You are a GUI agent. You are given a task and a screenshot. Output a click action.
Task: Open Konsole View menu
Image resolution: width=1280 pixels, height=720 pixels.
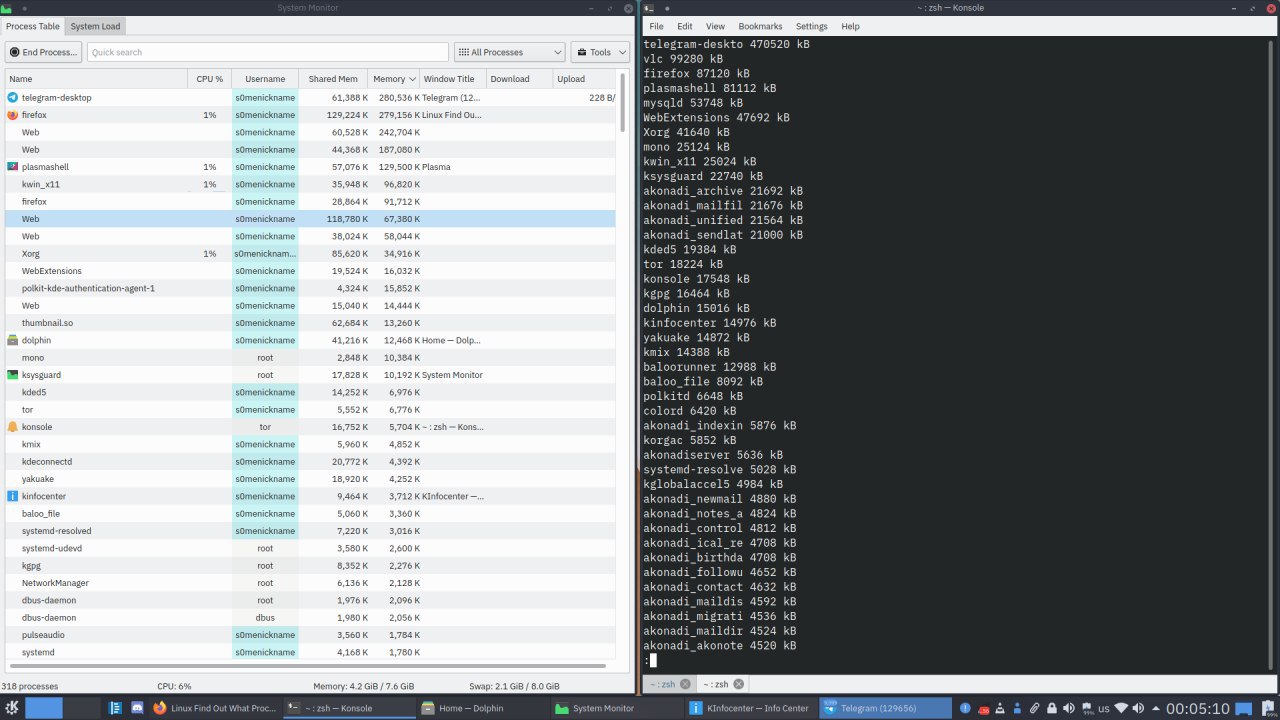point(715,26)
